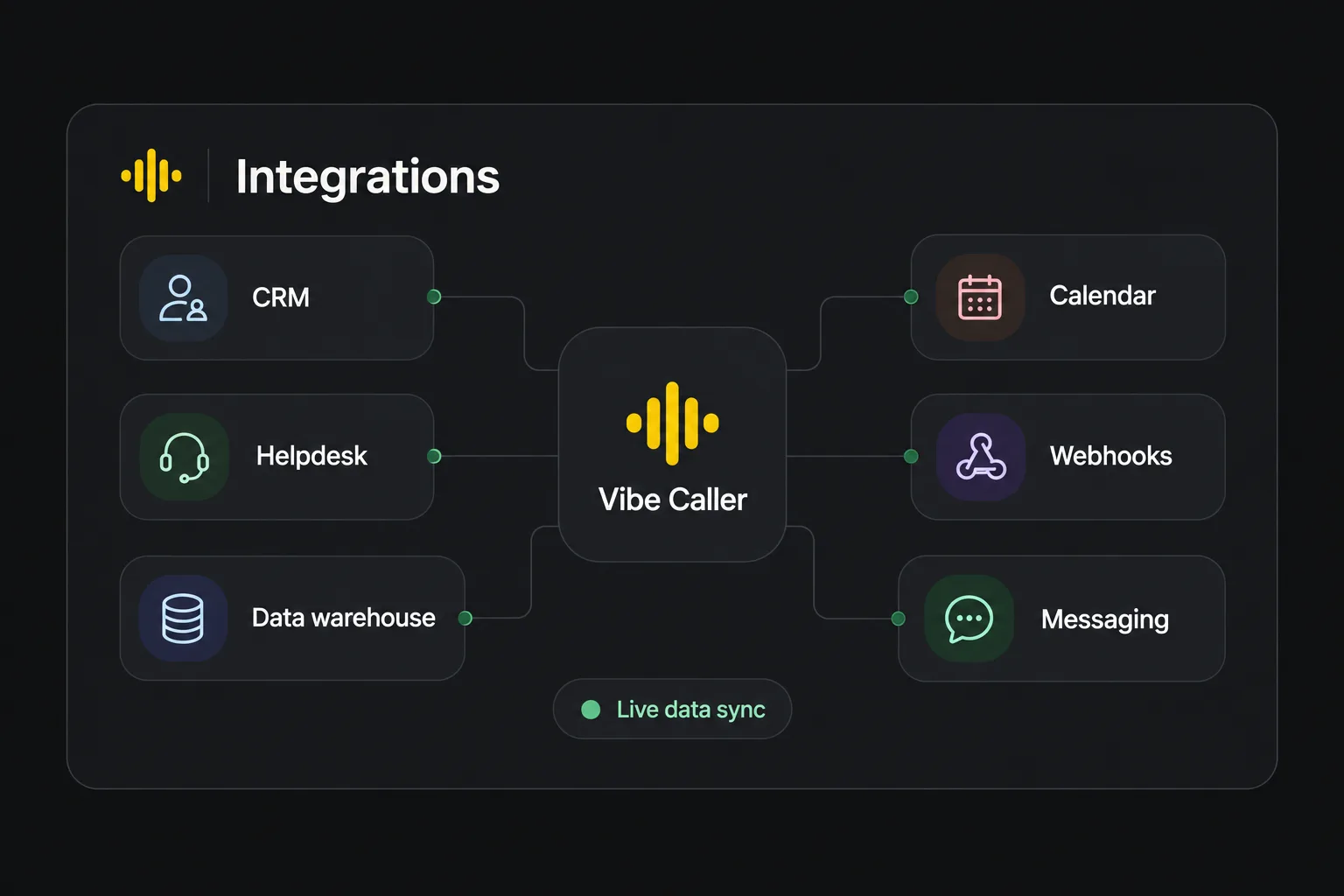Select the Webhooks label text

pyautogui.click(x=1110, y=456)
